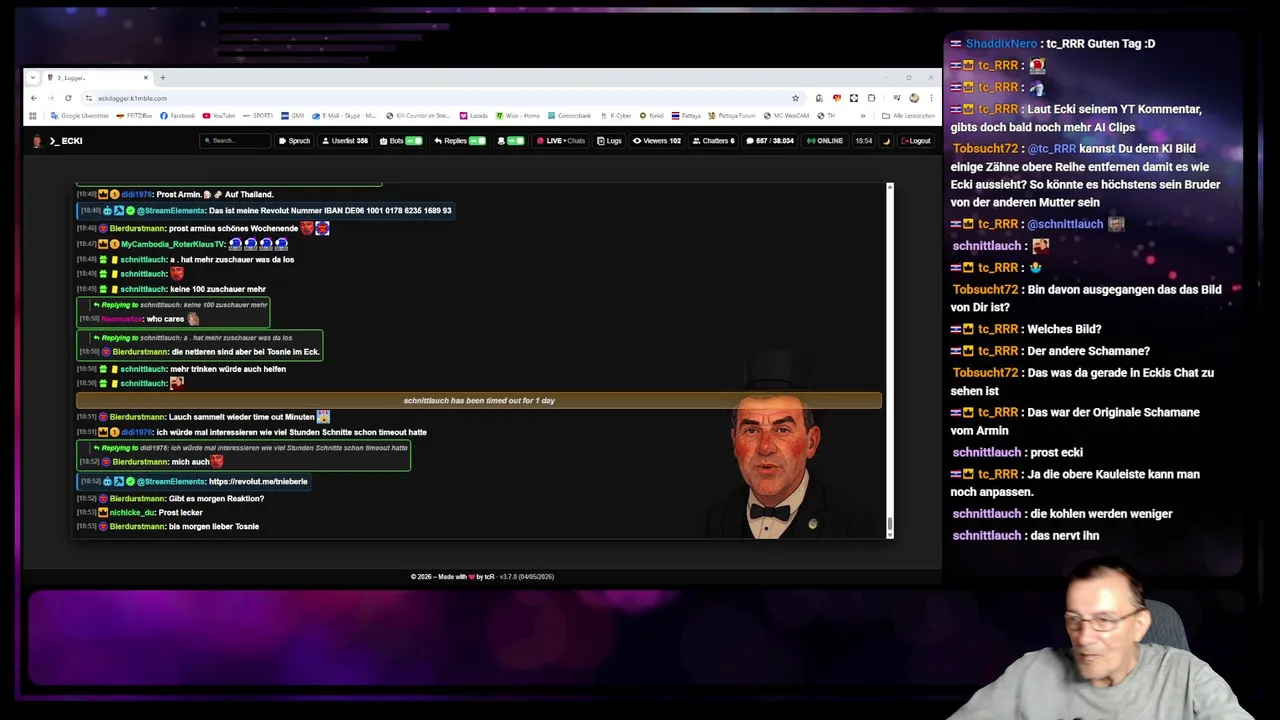Reload the page in browser
The width and height of the screenshot is (1280, 720).
pos(68,98)
